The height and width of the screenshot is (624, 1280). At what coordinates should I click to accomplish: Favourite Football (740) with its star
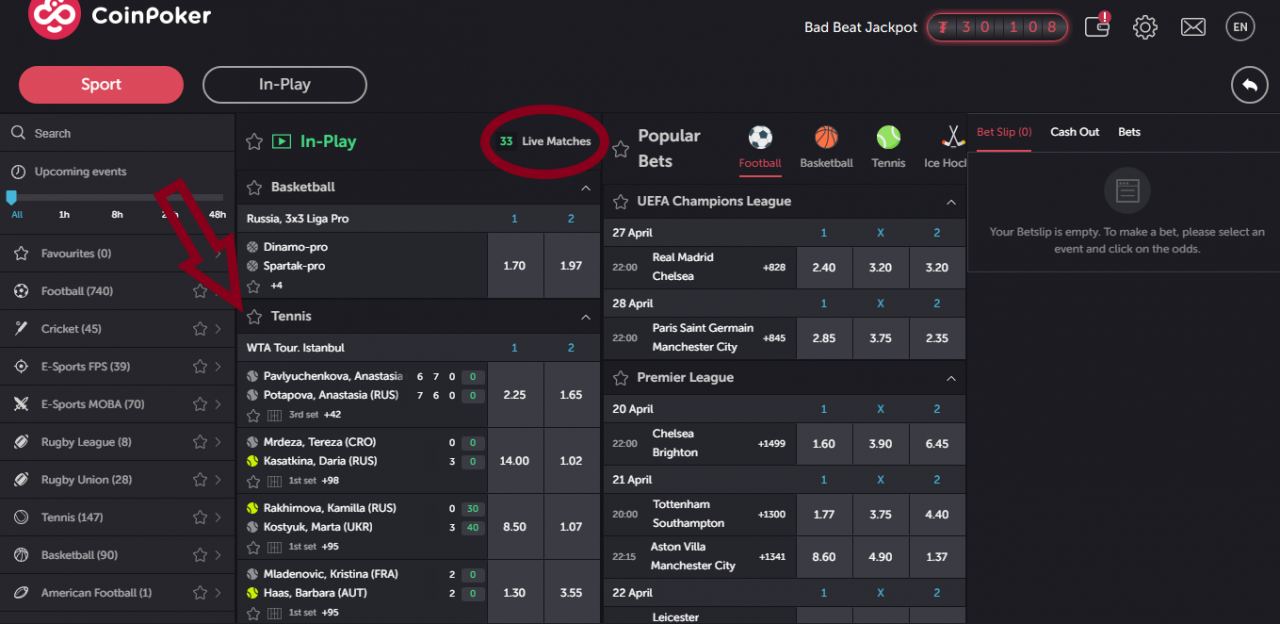point(200,291)
